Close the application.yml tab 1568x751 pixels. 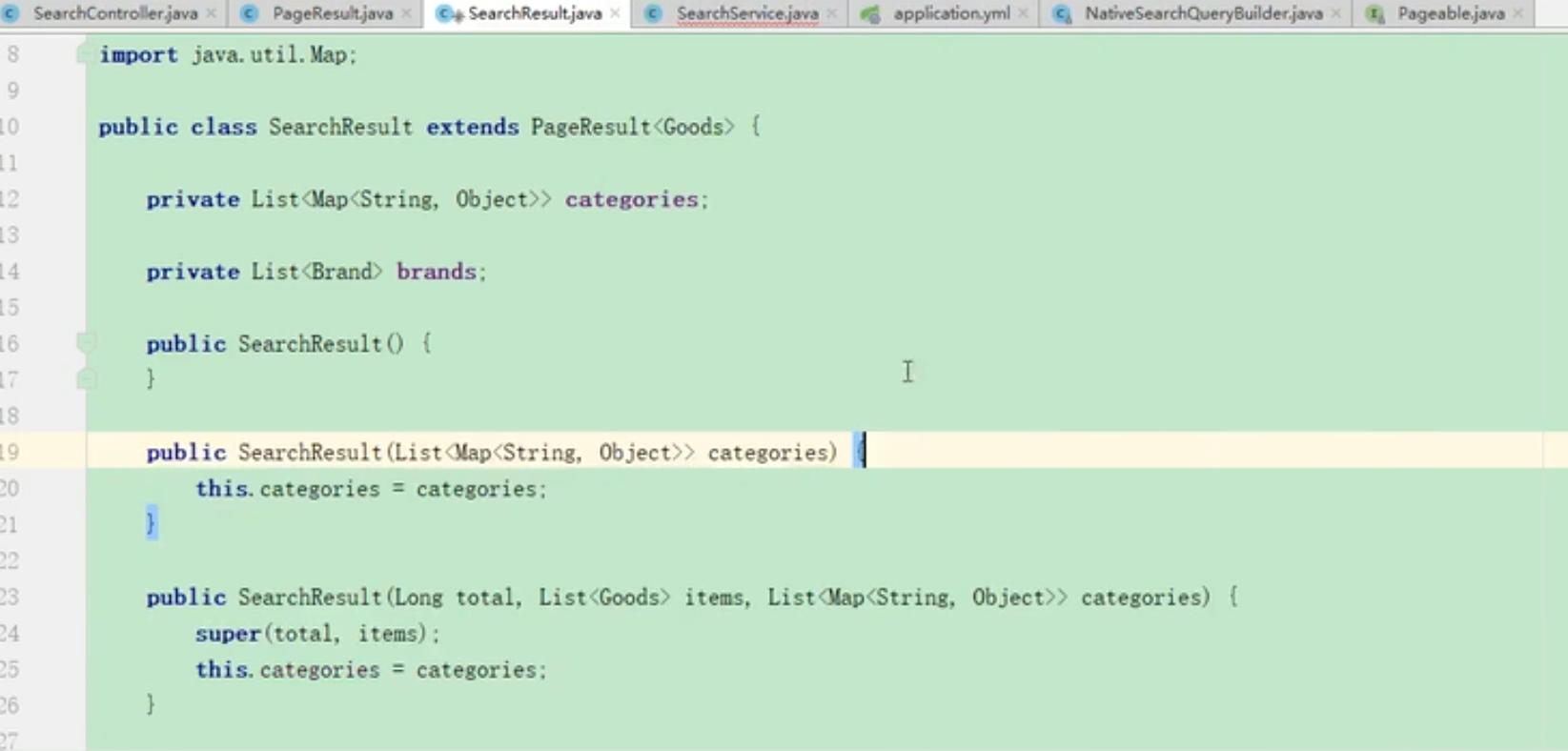pos(1024,13)
